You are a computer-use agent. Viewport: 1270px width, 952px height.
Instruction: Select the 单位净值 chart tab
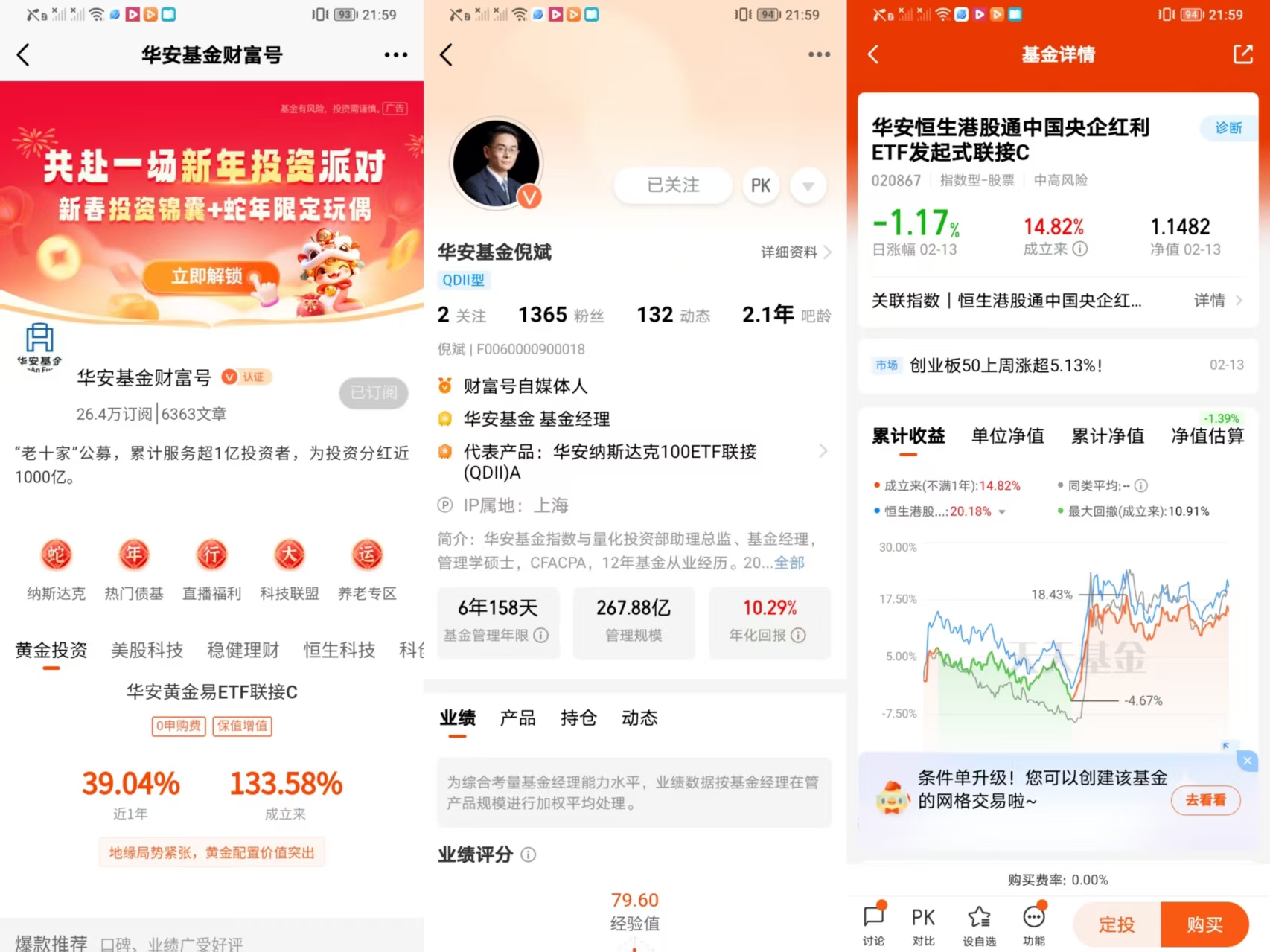click(1008, 435)
